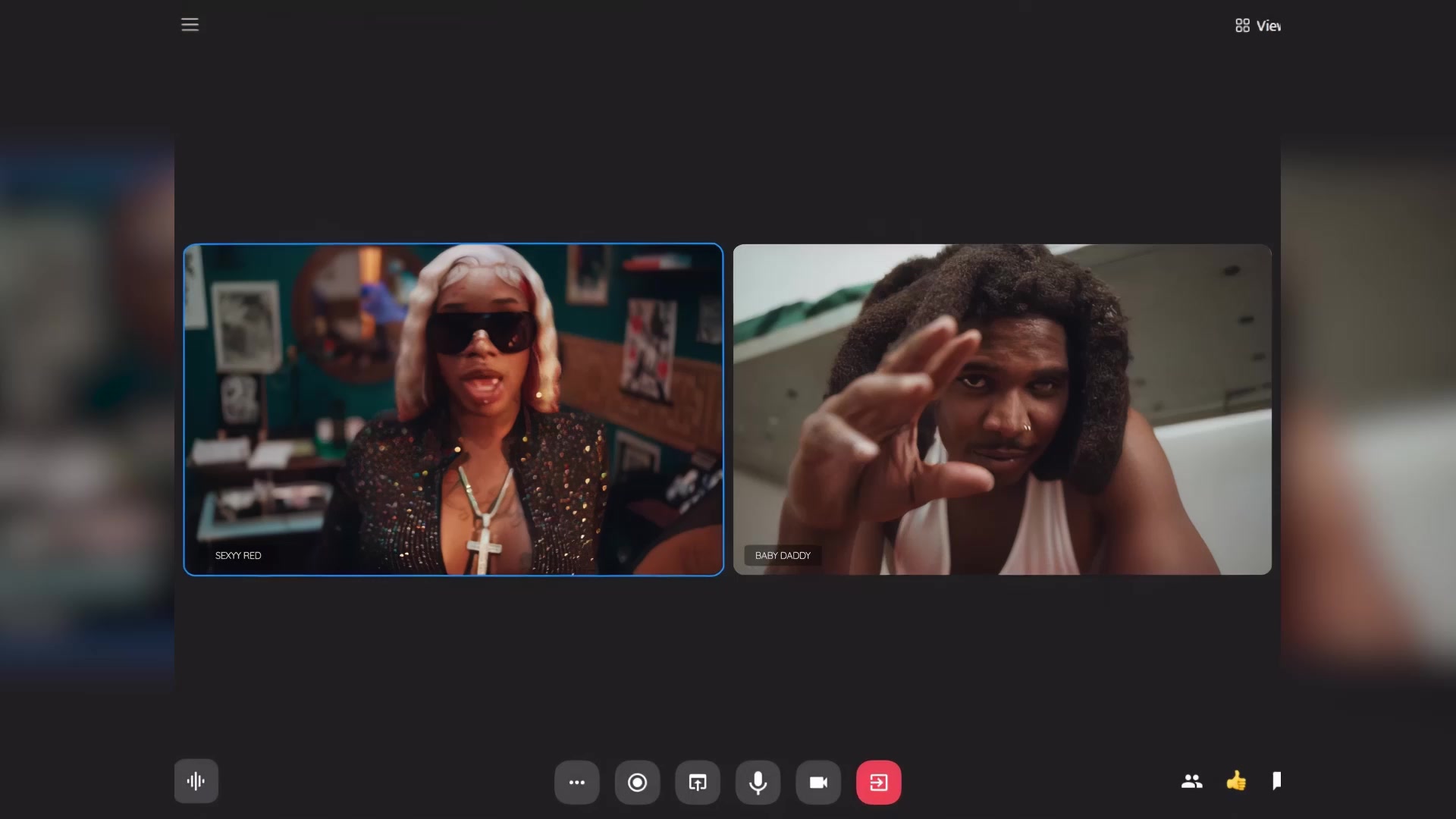Open the View layout options
The width and height of the screenshot is (1456, 819).
(1257, 26)
